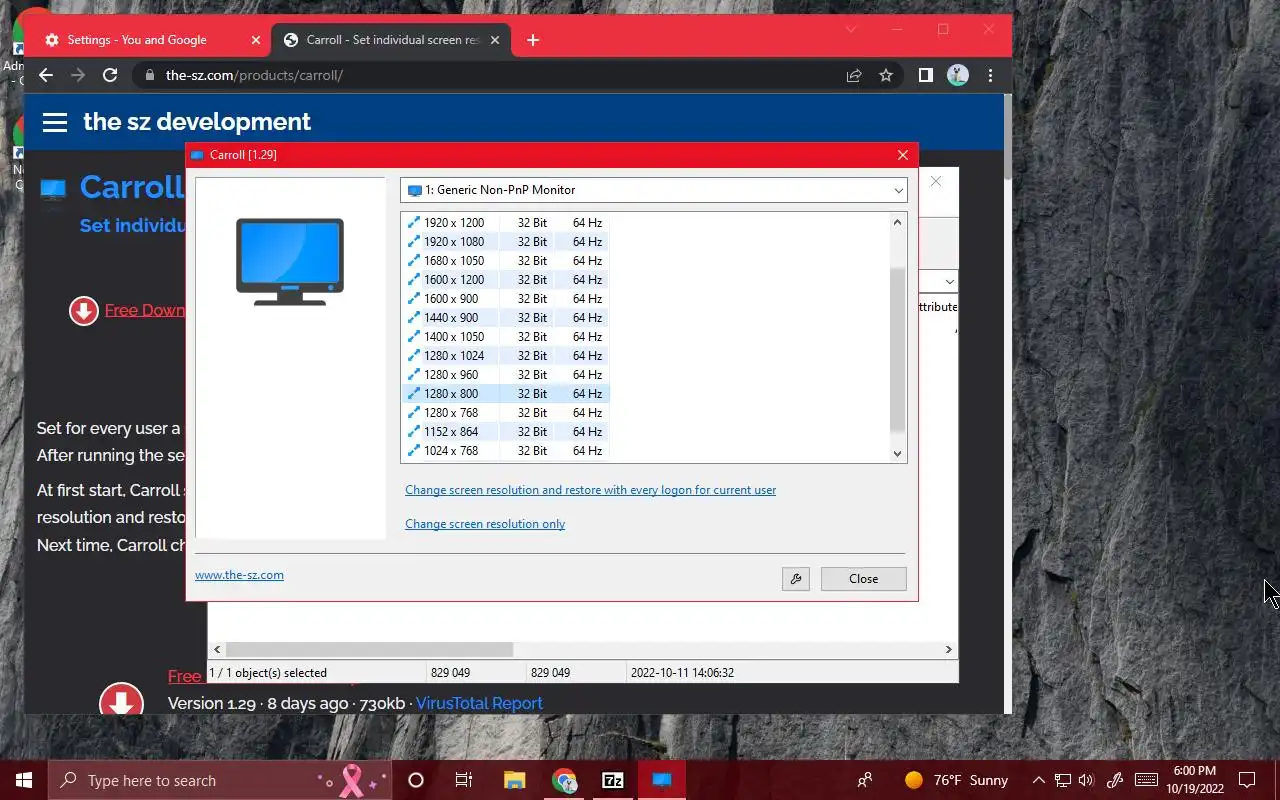The width and height of the screenshot is (1280, 800).
Task: Open the weather widget showing 76°F Sunny
Action: (956, 780)
